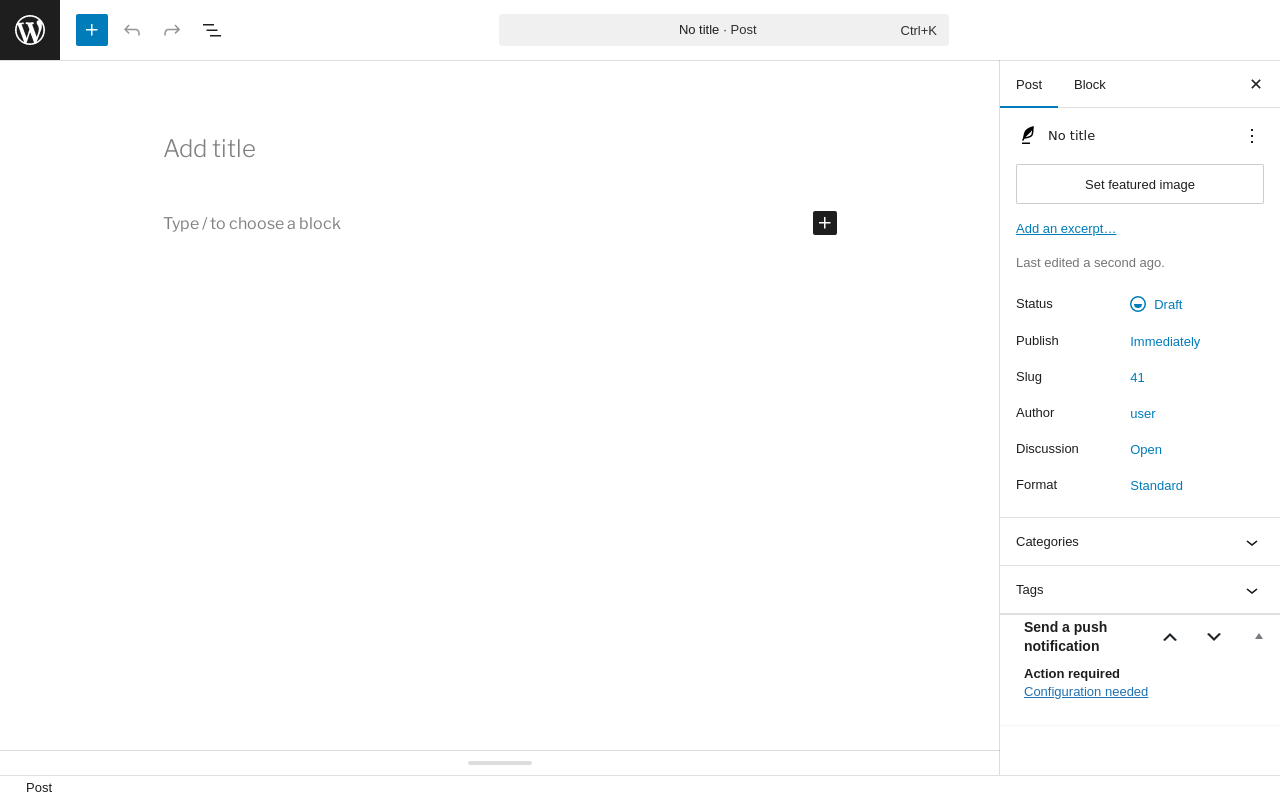Undo the last change
The image size is (1280, 800).
(x=132, y=30)
